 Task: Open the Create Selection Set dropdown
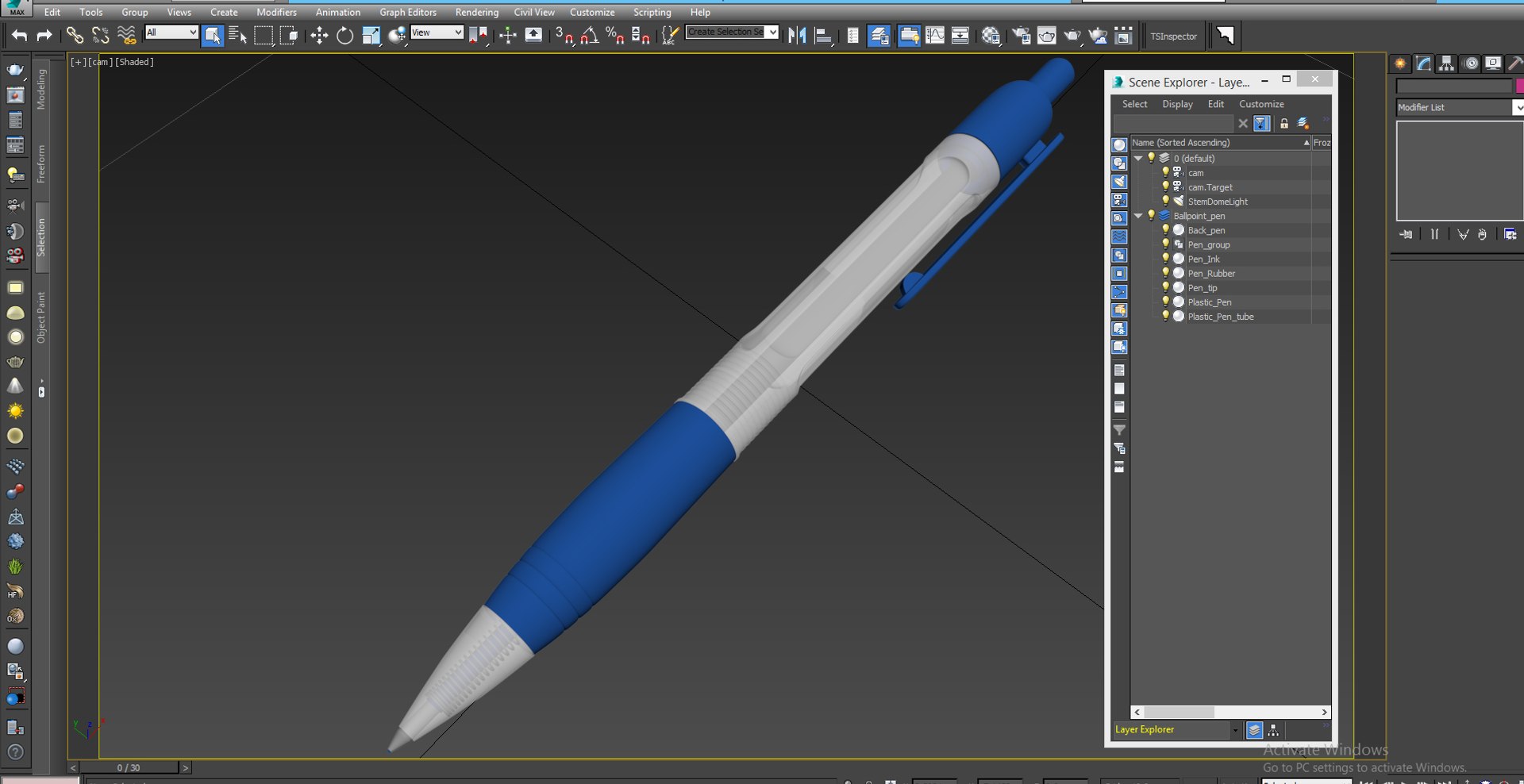[732, 33]
